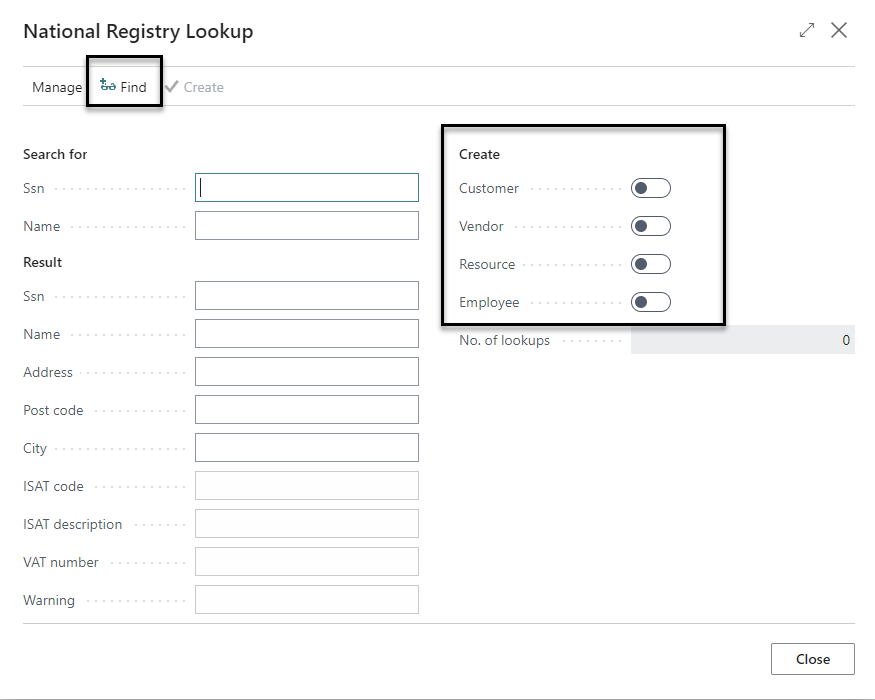Select the Find action label
Image resolution: width=875 pixels, height=700 pixels.
pos(133,87)
